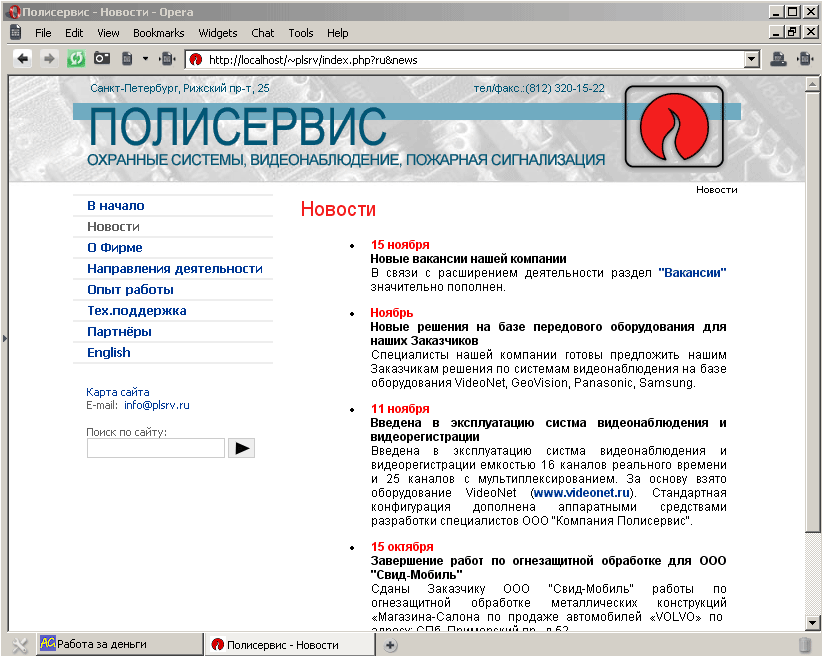
Task: Follow the www.videonet.ru link
Action: (581, 493)
